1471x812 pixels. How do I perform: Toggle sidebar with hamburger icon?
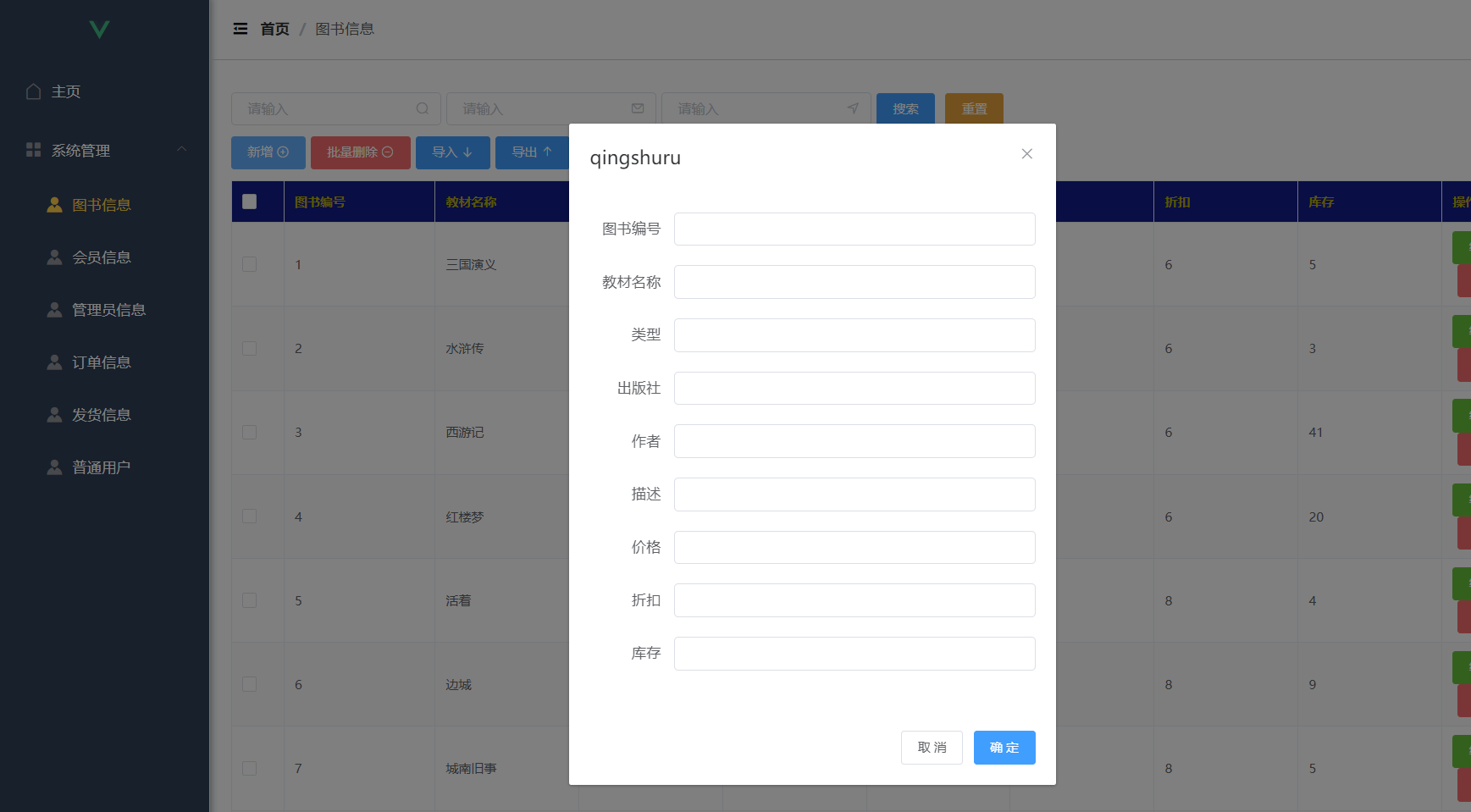pyautogui.click(x=241, y=29)
